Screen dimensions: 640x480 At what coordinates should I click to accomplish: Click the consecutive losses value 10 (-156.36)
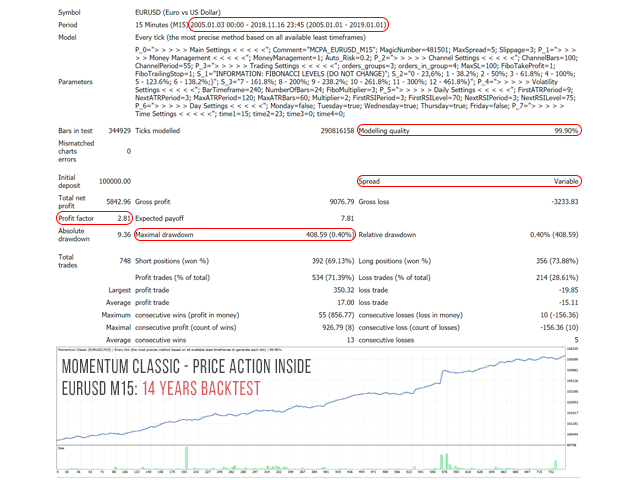559,315
